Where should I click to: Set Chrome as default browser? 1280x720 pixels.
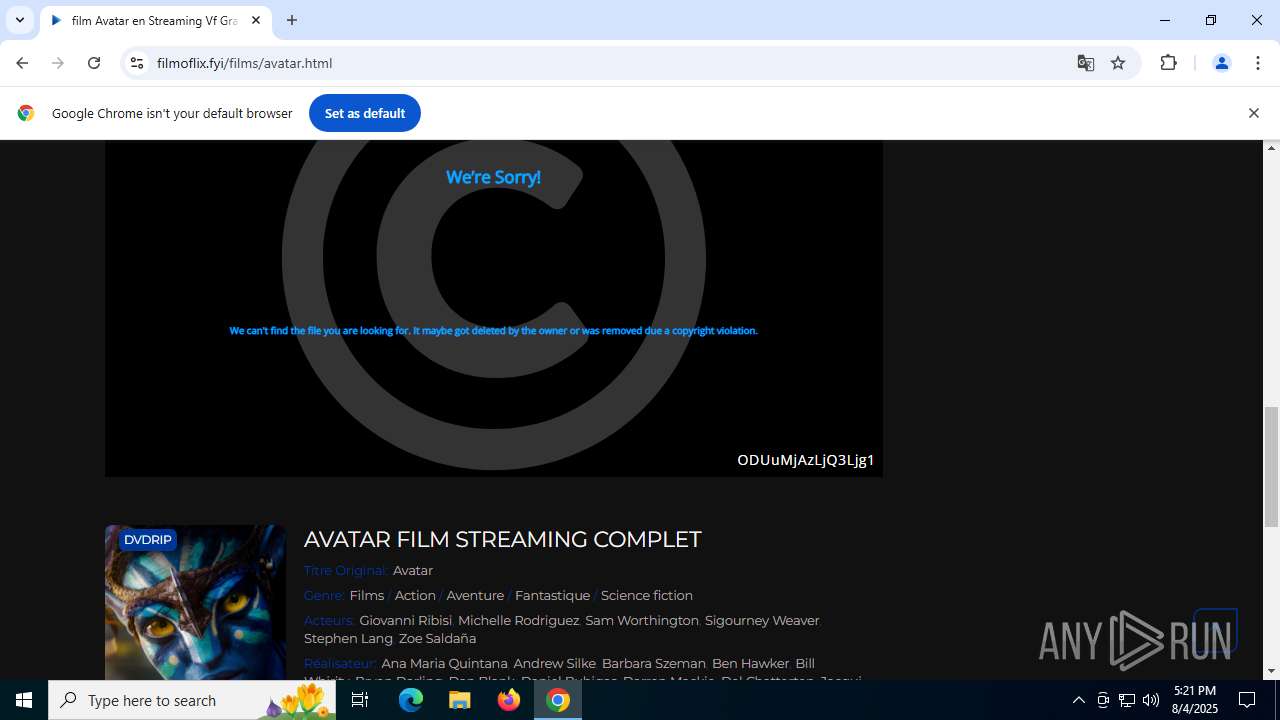[365, 113]
